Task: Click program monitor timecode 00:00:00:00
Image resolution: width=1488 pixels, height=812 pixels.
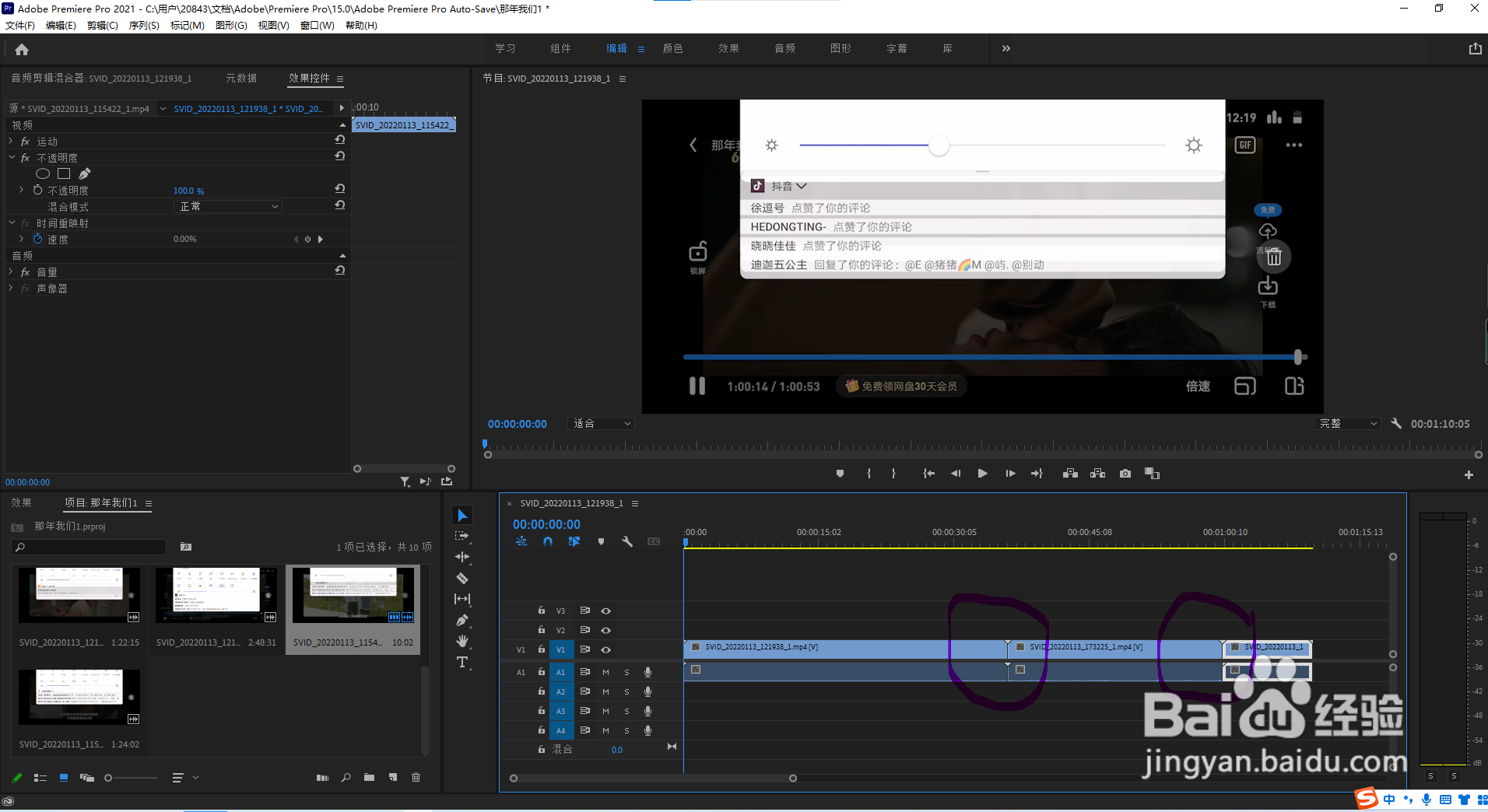Action: coord(518,424)
